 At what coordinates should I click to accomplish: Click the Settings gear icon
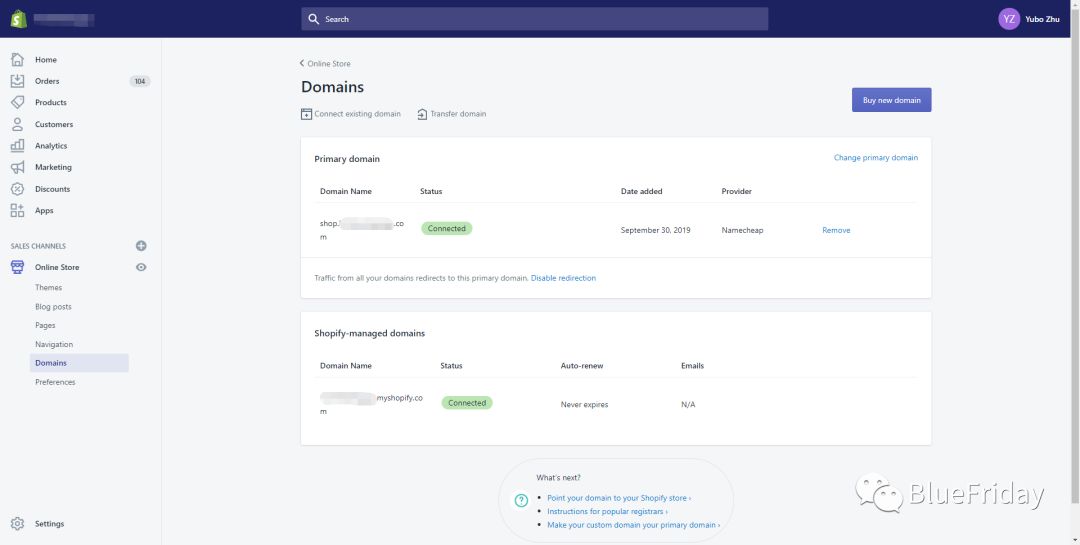[17, 524]
